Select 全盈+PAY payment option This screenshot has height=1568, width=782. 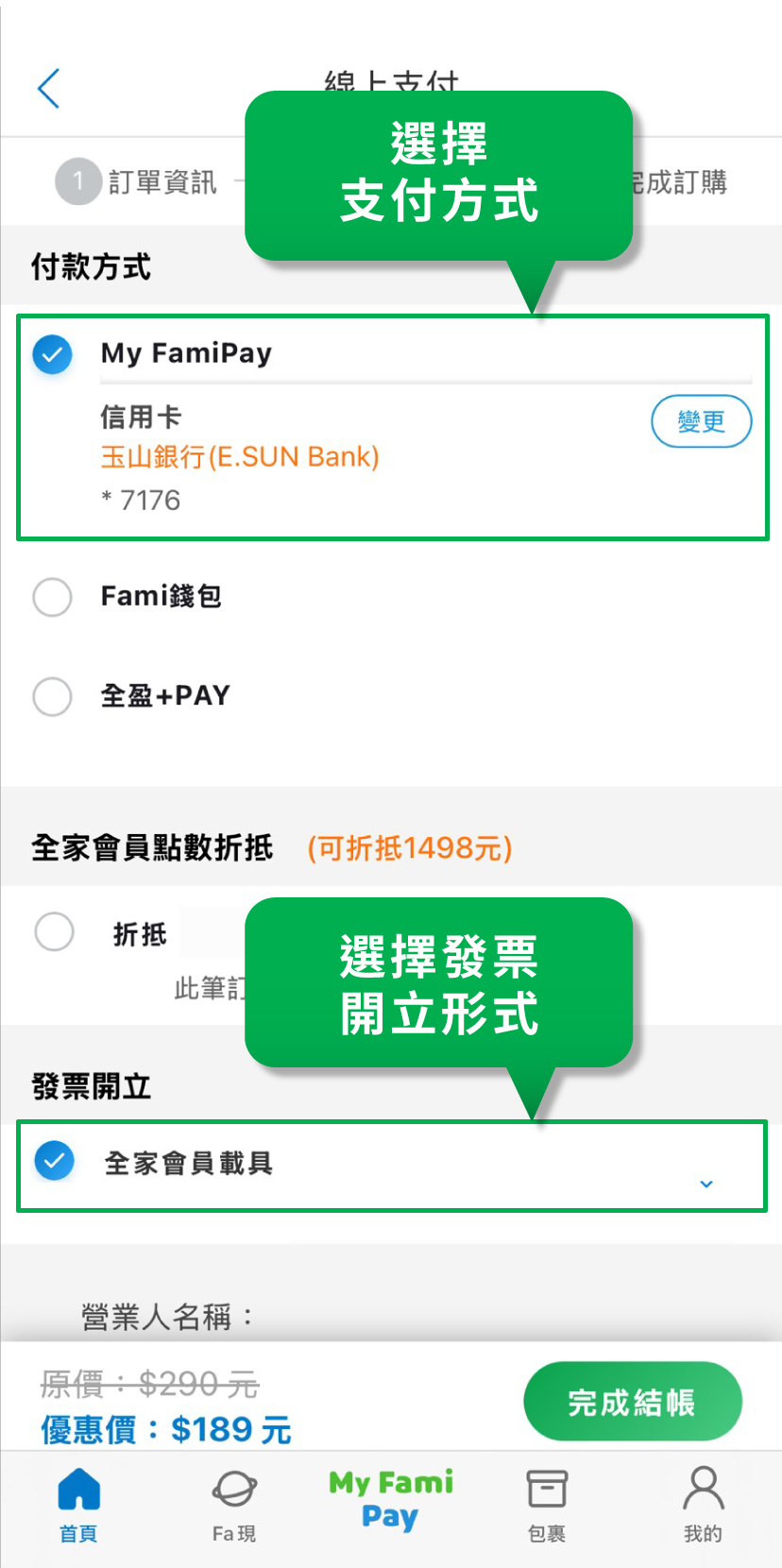pyautogui.click(x=53, y=696)
